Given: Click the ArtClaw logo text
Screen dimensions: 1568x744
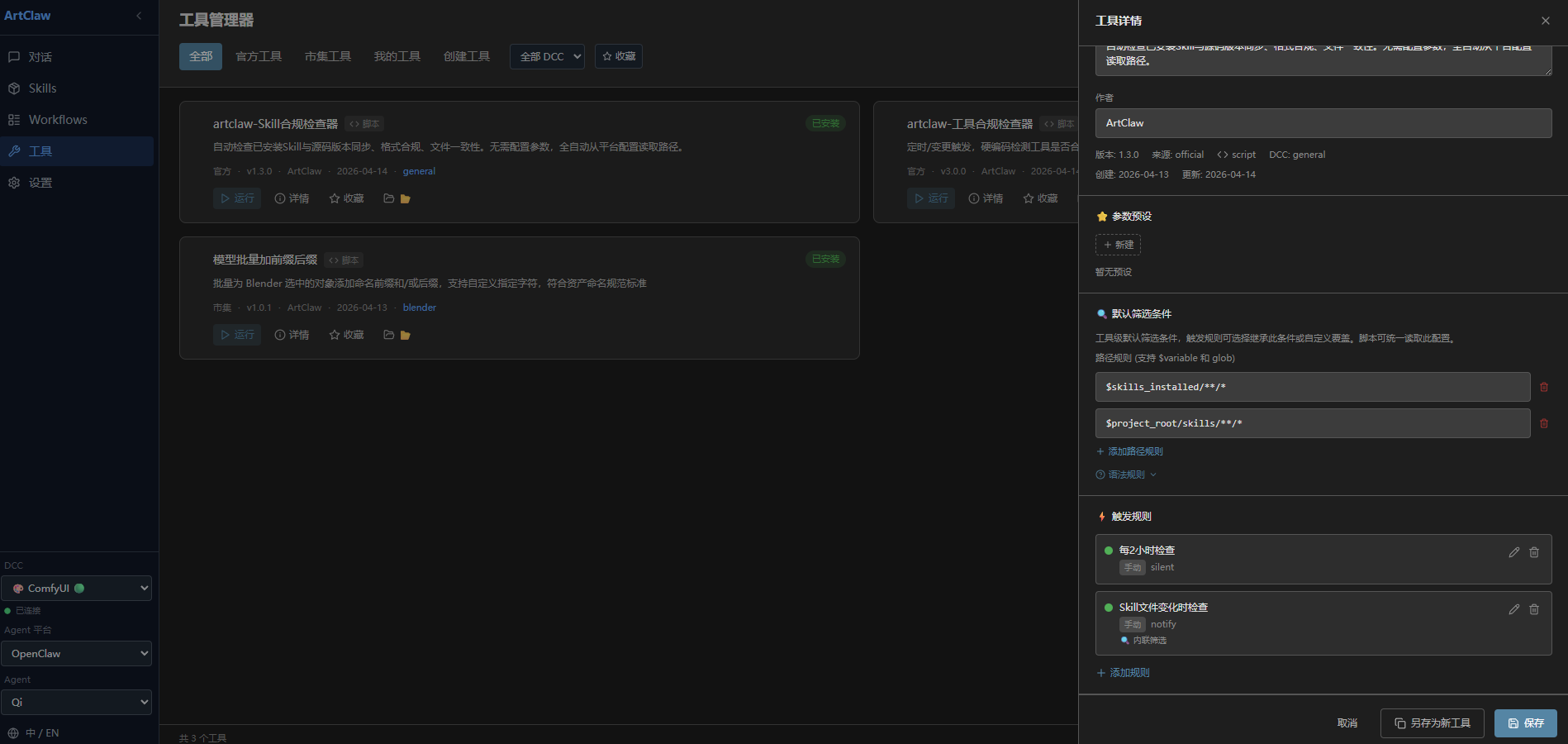Looking at the screenshot, I should 27,16.
